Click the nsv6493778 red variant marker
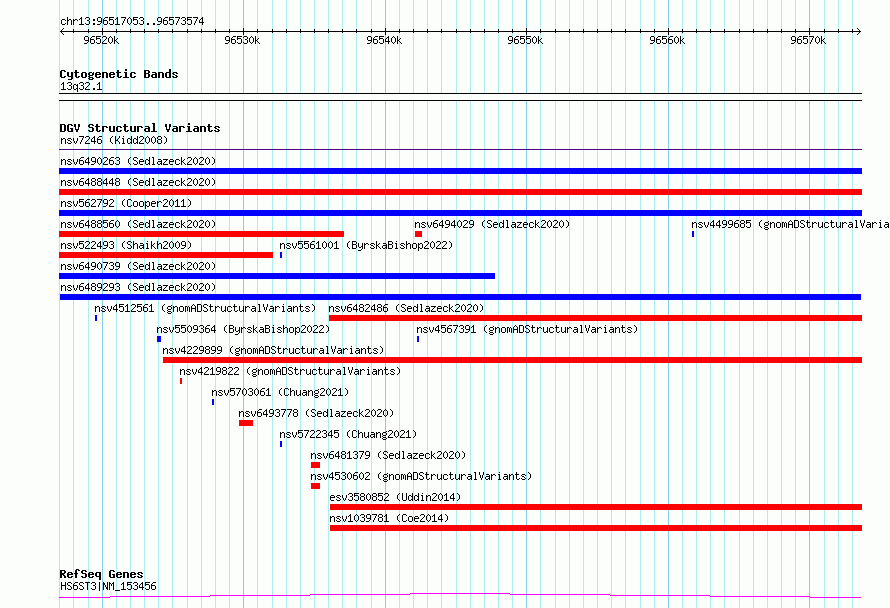Viewport: 890px width, 608px height. (246, 423)
